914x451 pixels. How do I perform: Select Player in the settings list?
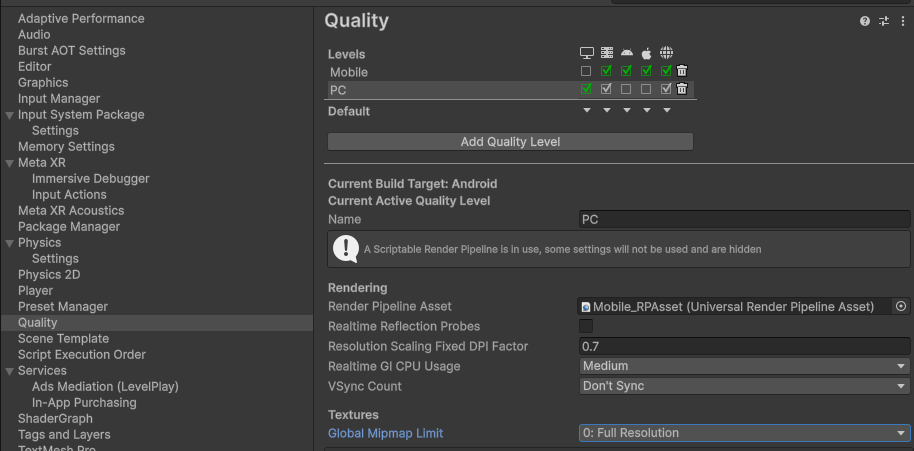coord(36,291)
